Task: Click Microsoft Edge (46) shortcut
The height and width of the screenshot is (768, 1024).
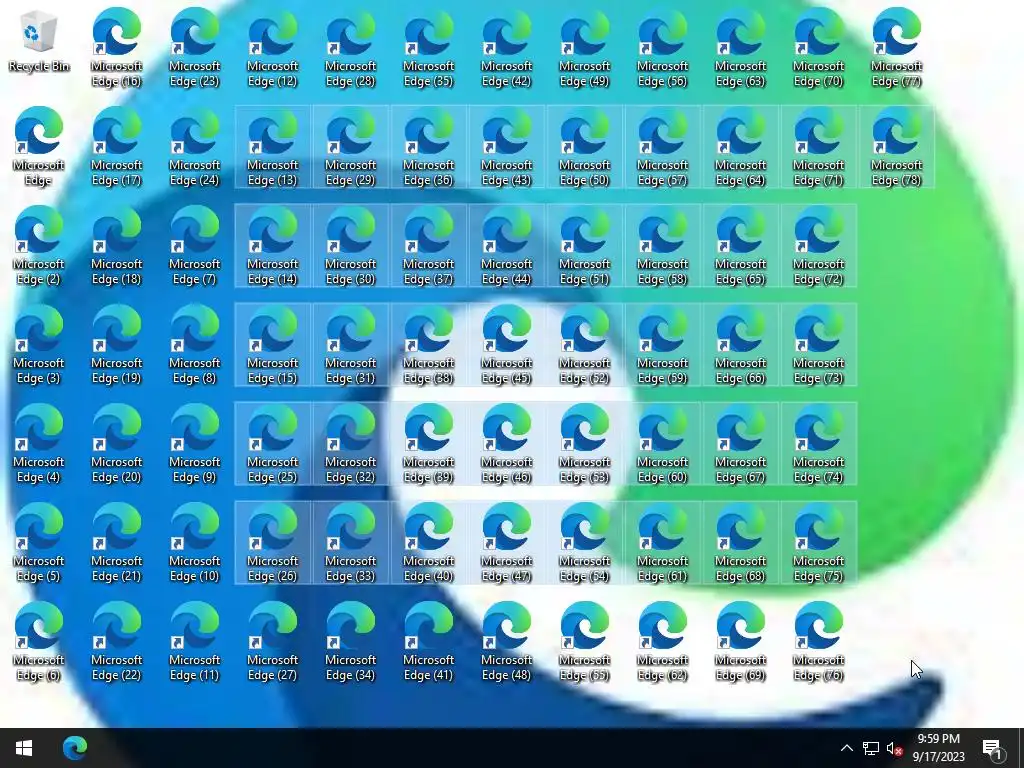Action: [x=507, y=444]
